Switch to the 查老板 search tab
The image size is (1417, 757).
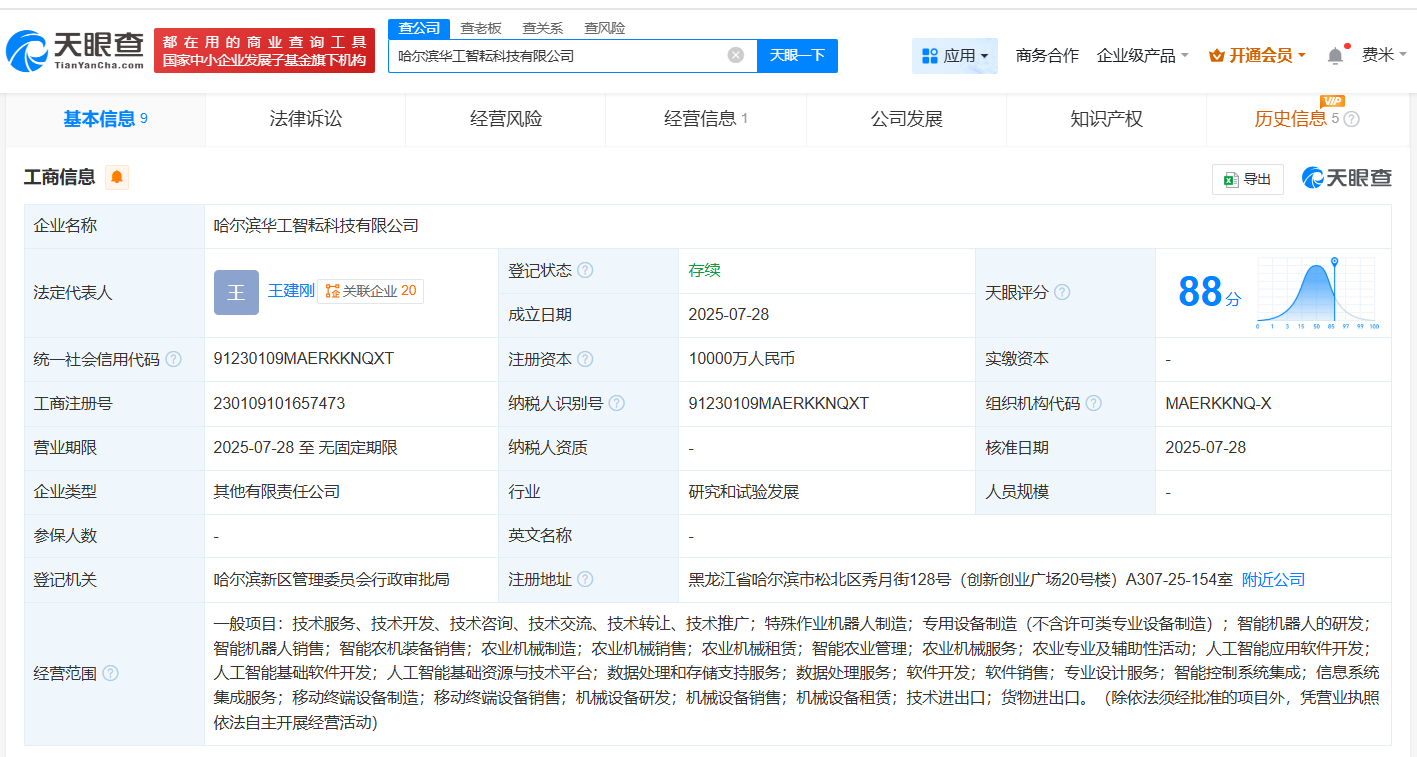coord(482,28)
